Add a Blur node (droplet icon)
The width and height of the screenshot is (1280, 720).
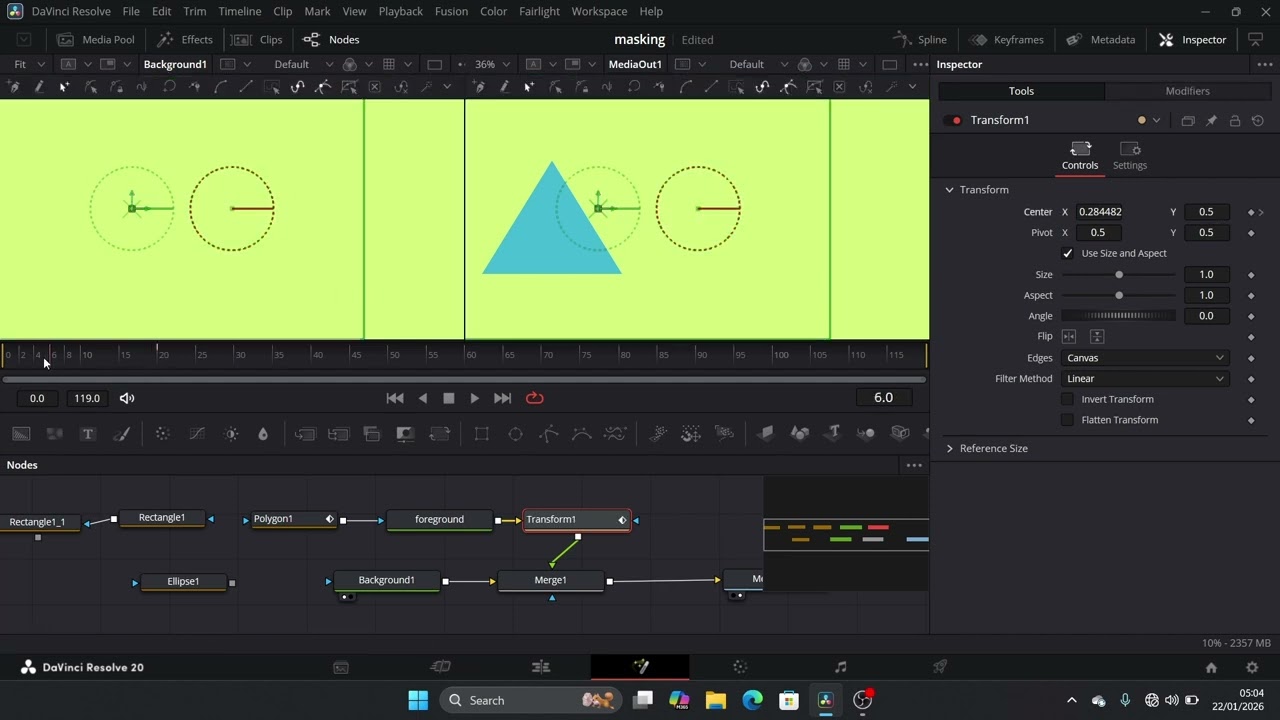pyautogui.click(x=263, y=433)
